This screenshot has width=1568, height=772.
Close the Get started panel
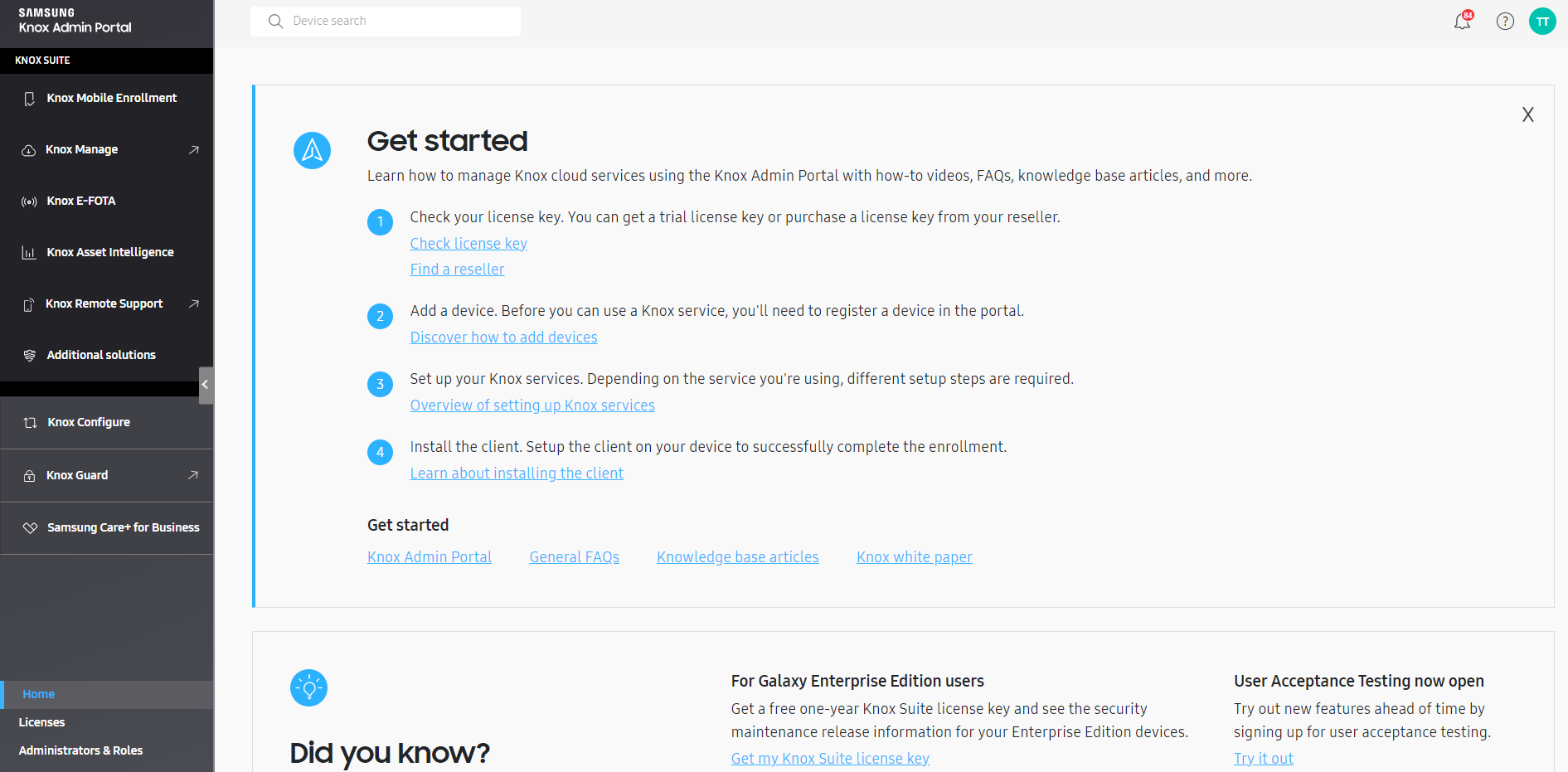coord(1527,114)
